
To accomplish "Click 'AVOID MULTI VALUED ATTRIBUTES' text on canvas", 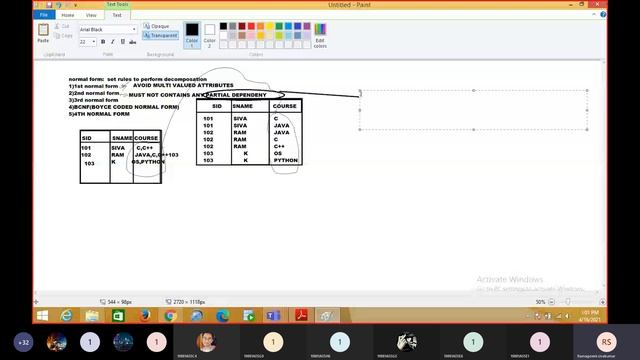I will tap(183, 85).
